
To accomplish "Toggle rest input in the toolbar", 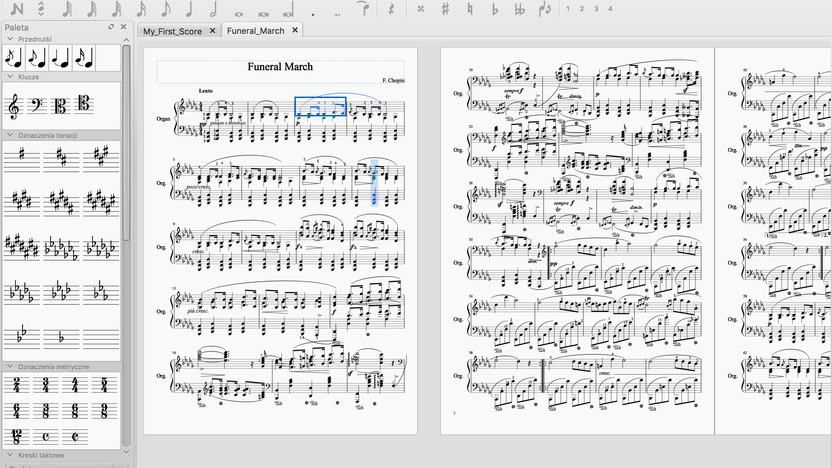I will pos(392,8).
